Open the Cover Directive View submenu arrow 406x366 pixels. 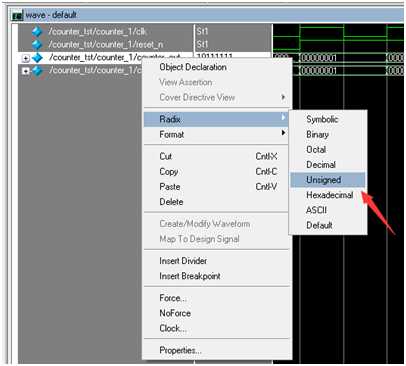point(283,97)
